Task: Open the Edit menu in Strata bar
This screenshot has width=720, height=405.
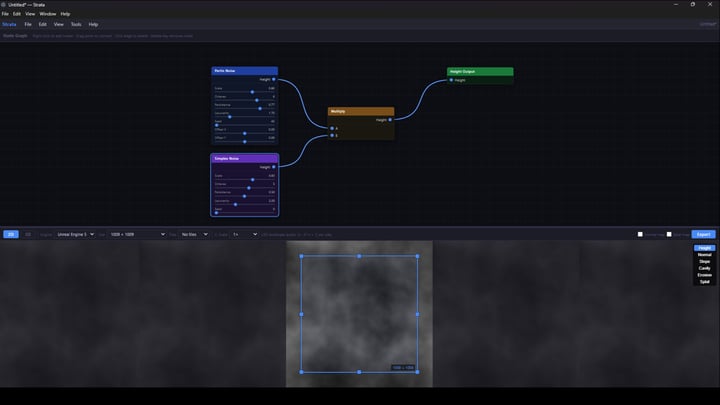Action: [x=43, y=24]
